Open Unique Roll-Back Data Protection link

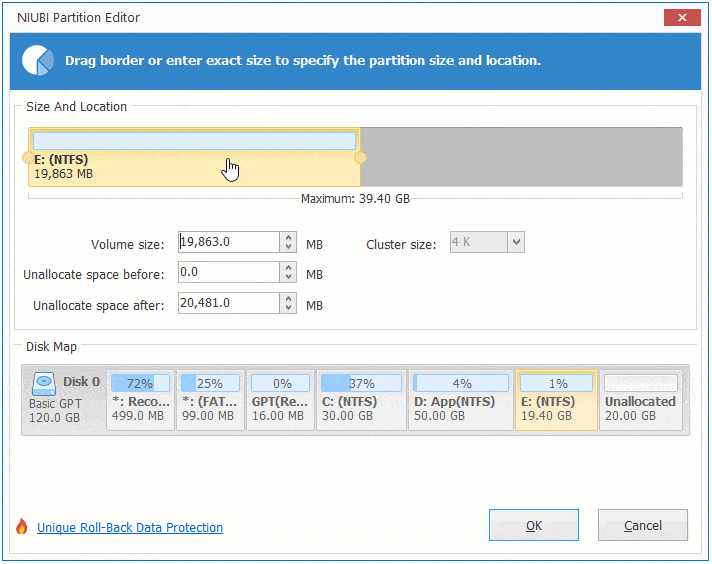(130, 527)
